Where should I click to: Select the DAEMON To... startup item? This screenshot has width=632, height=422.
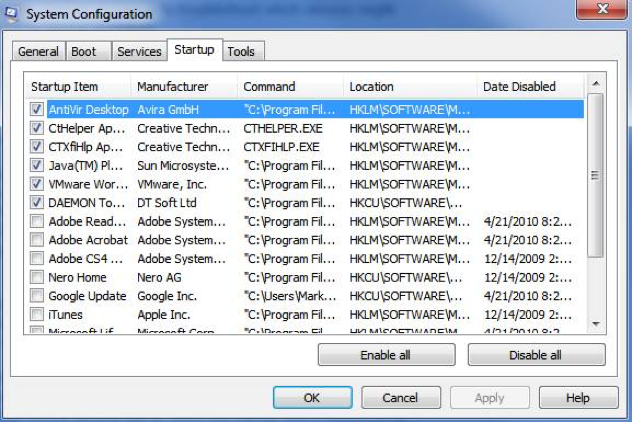pos(87,203)
